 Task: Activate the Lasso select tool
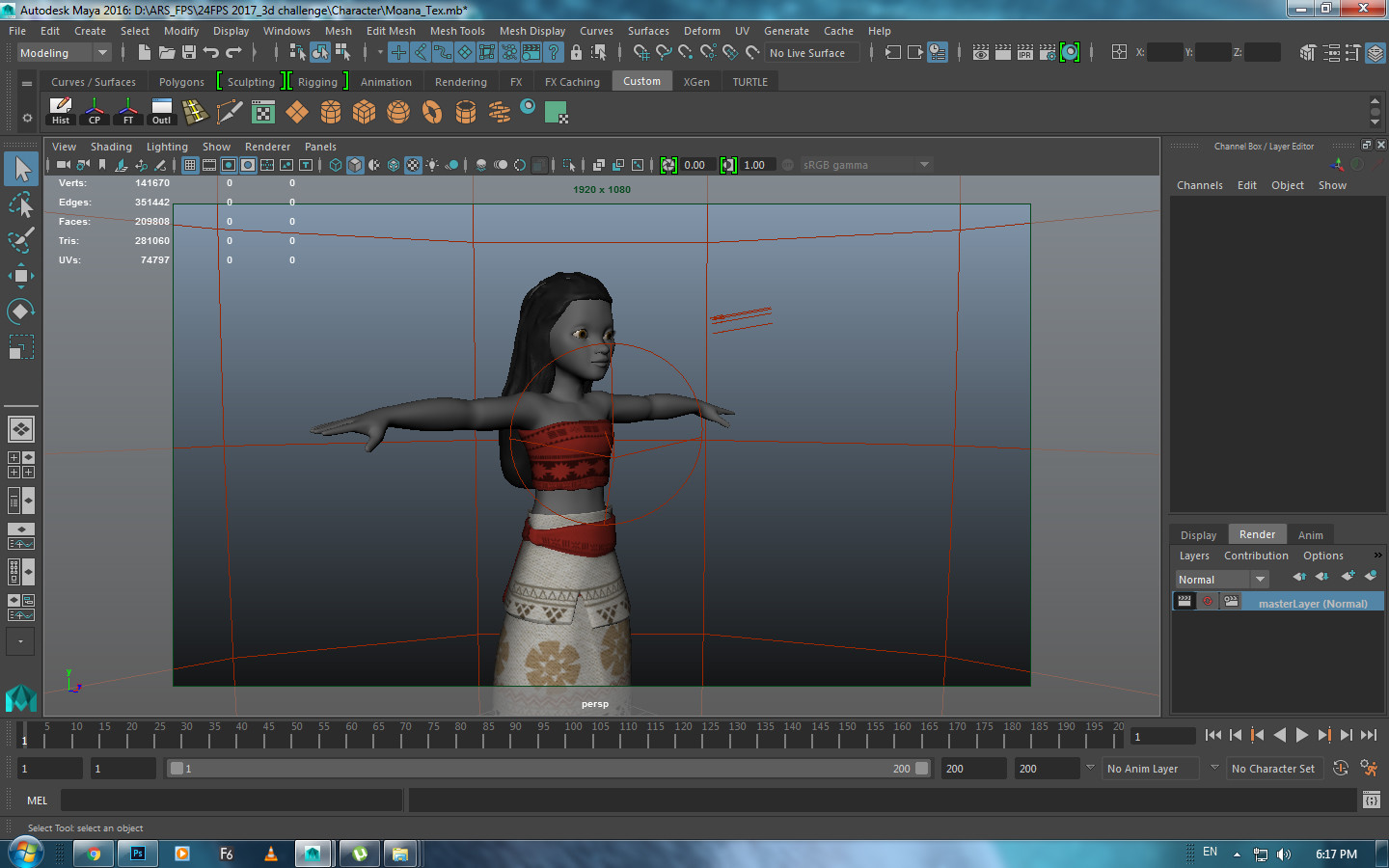[21, 204]
